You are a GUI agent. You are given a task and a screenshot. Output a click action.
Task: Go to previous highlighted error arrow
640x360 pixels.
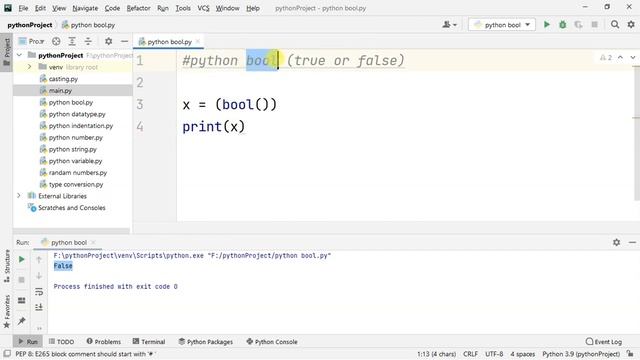[620, 58]
